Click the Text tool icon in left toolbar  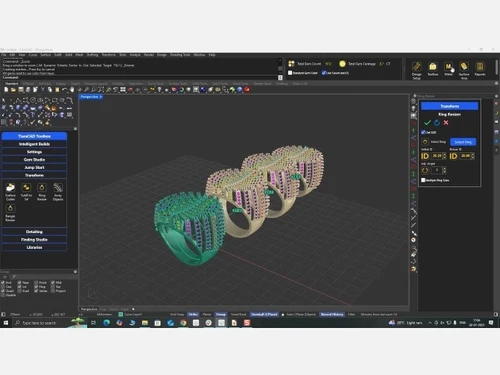pos(33,115)
